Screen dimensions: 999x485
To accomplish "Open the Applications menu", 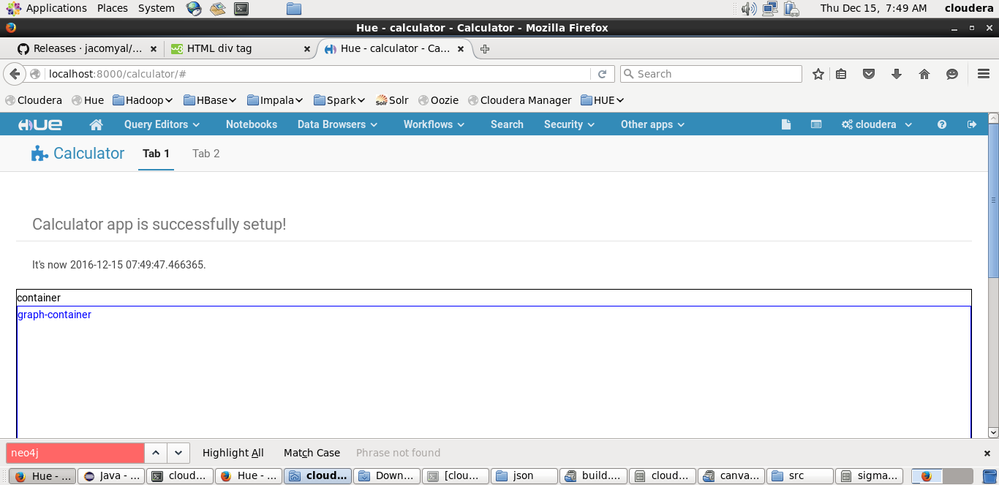I will pos(47,8).
